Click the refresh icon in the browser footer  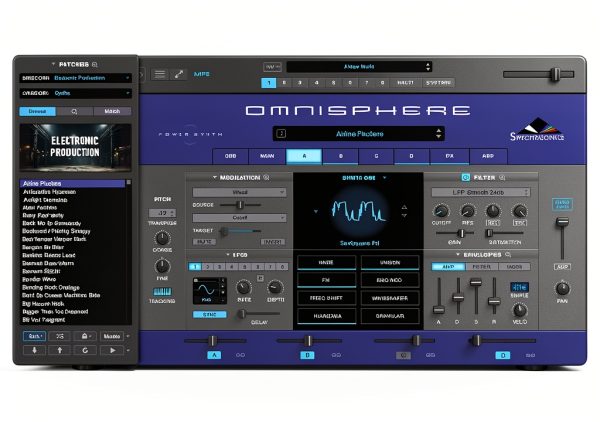pos(85,350)
